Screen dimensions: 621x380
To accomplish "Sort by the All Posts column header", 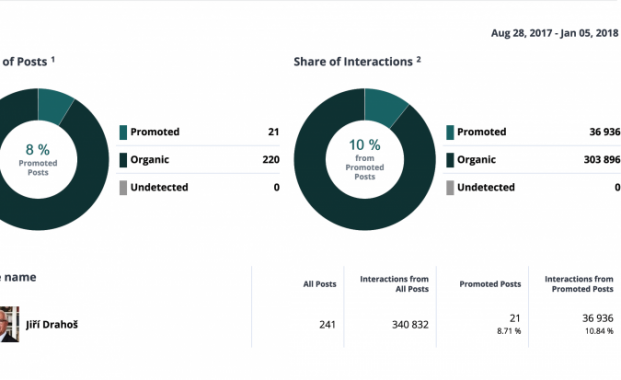I will [x=320, y=284].
